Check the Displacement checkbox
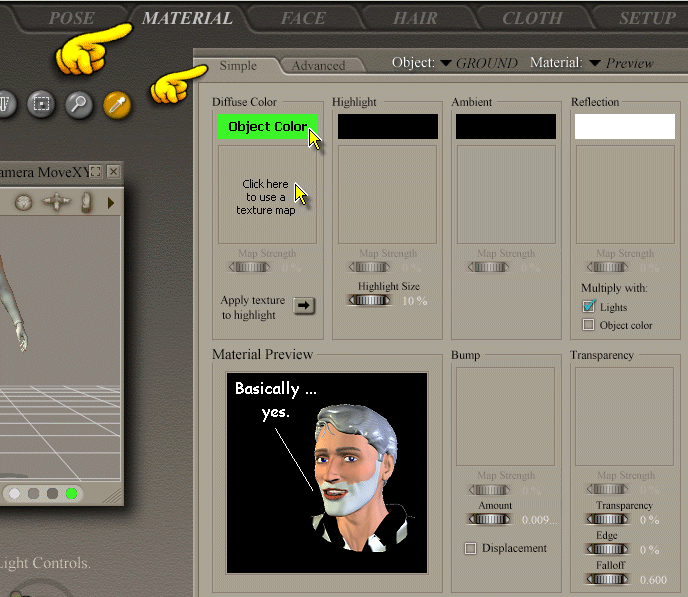This screenshot has height=597, width=688. pos(470,548)
